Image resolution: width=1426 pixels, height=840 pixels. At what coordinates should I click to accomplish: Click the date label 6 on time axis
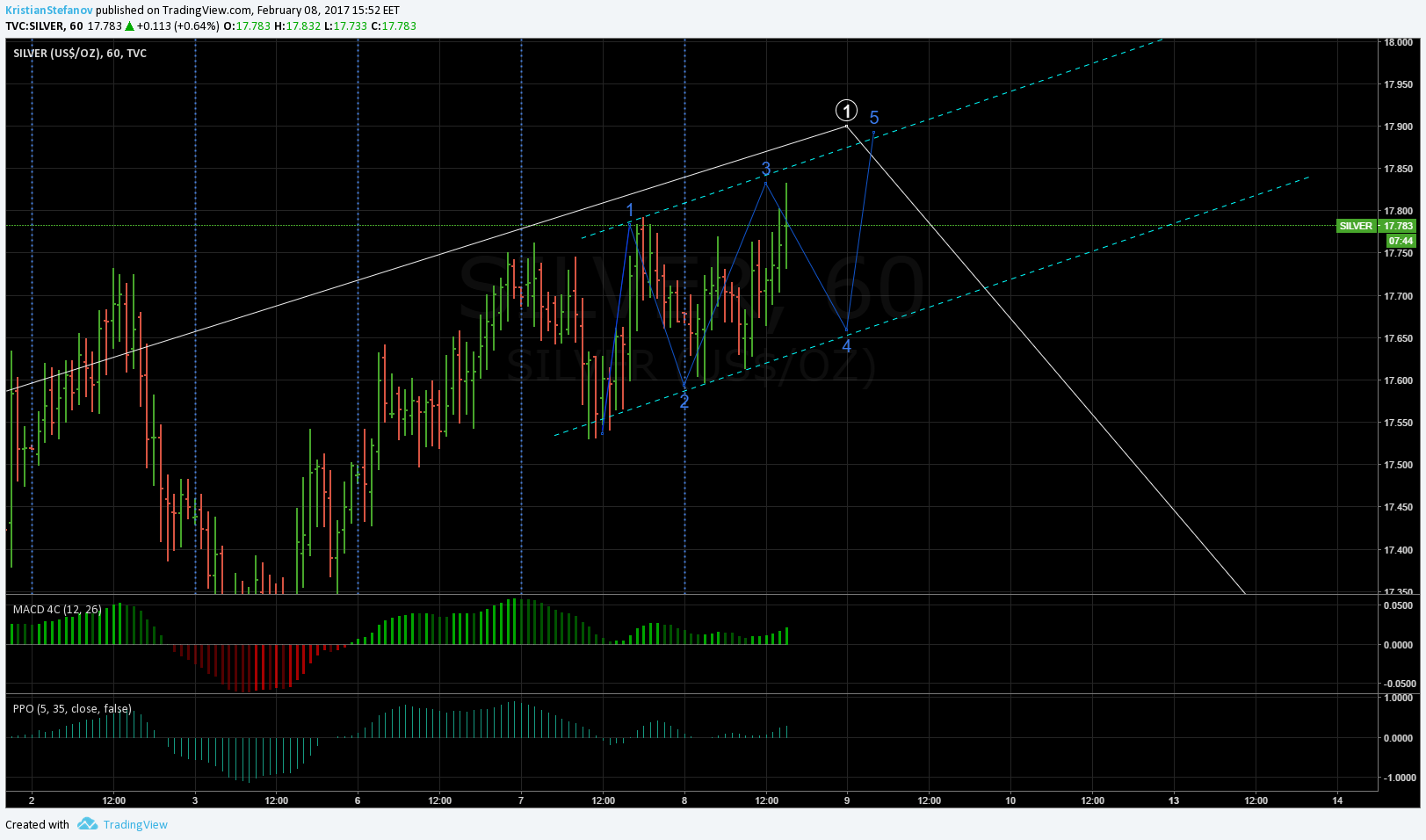point(358,800)
